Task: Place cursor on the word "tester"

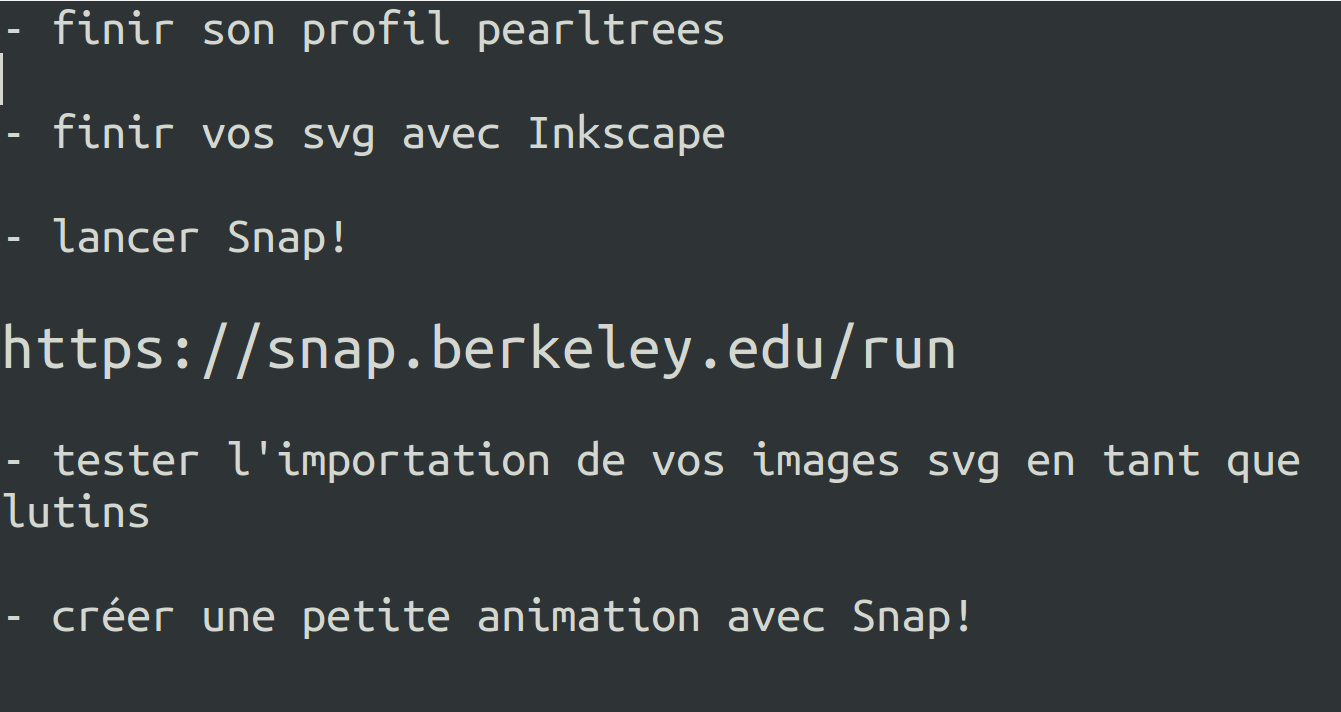Action: click(126, 461)
